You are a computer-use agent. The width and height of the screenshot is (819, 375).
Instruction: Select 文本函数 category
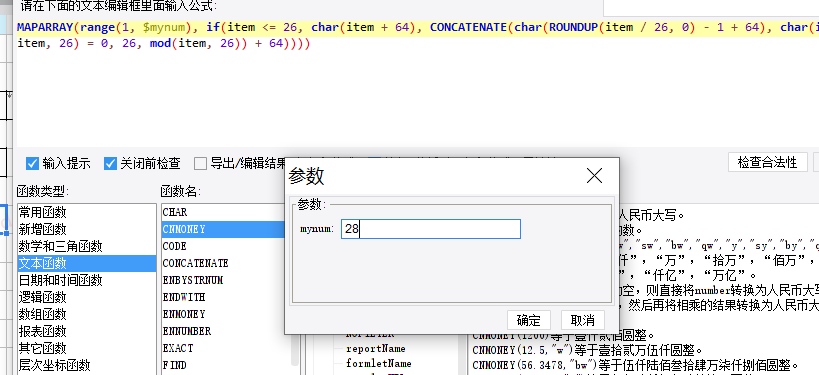[87, 263]
